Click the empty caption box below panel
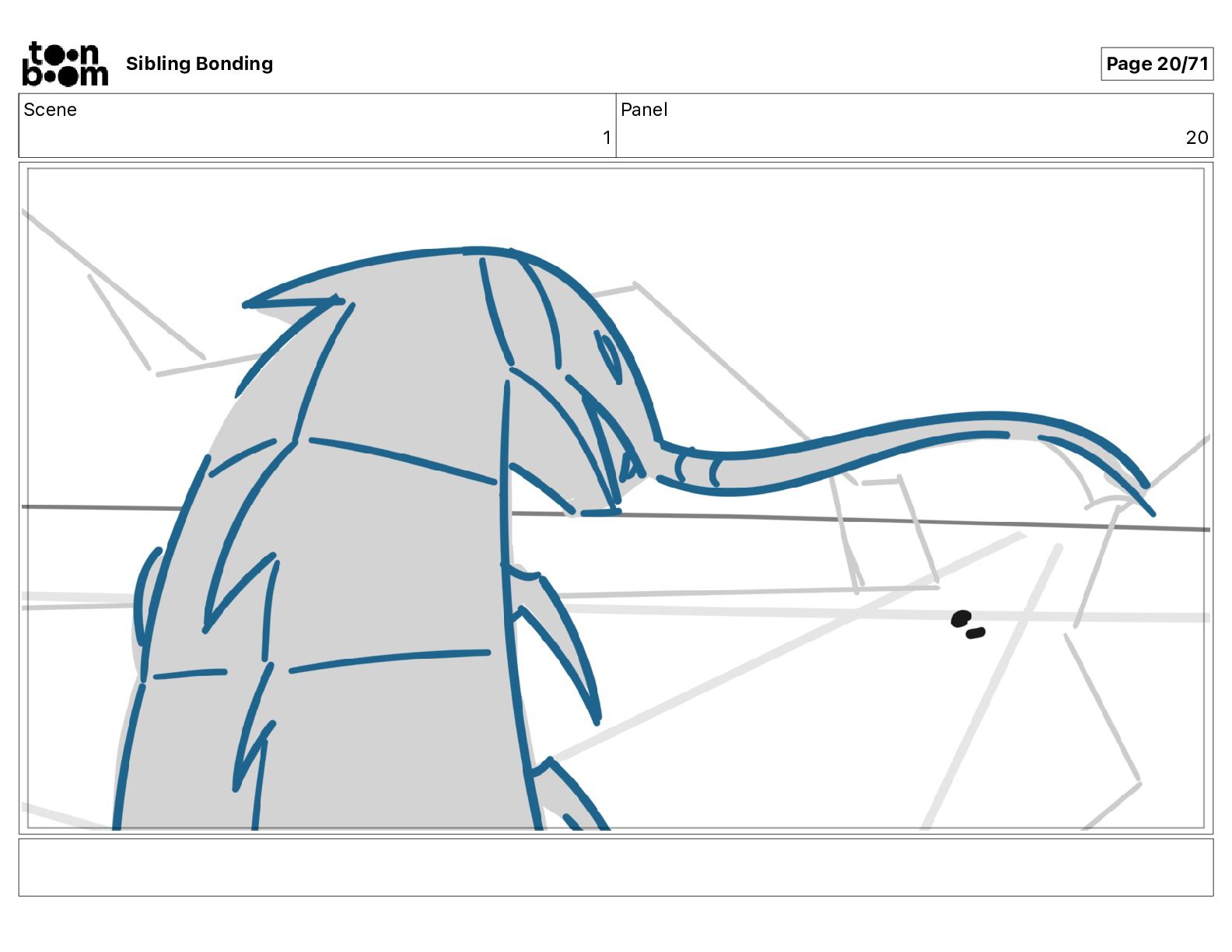Viewport: 1232px width, 952px height. 616,867
